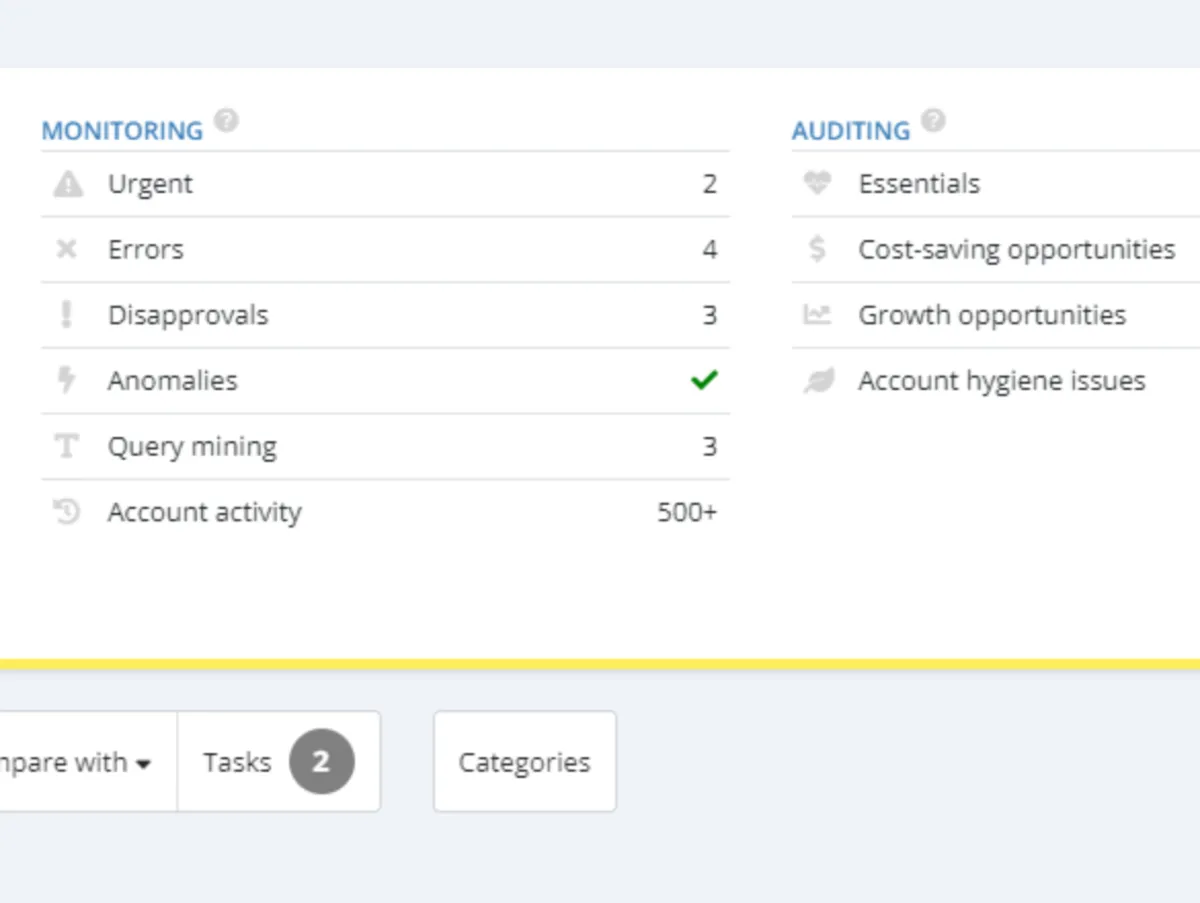This screenshot has width=1200, height=903.
Task: Click the Growth opportunities chart icon
Action: click(x=817, y=315)
